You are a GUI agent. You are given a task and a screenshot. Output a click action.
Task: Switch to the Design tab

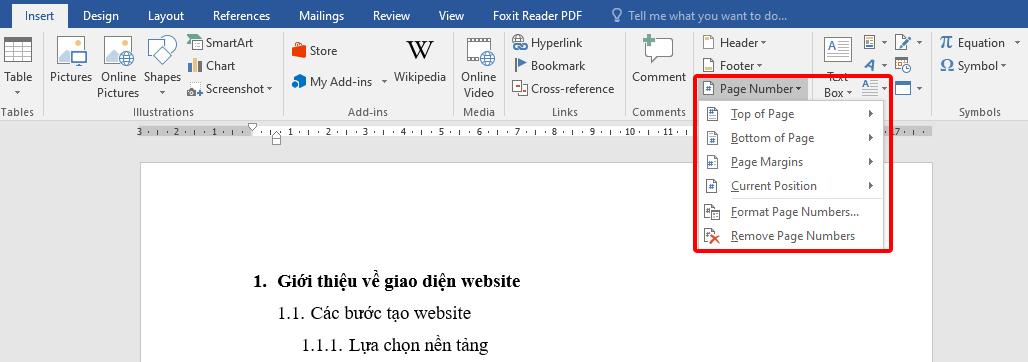(x=101, y=16)
